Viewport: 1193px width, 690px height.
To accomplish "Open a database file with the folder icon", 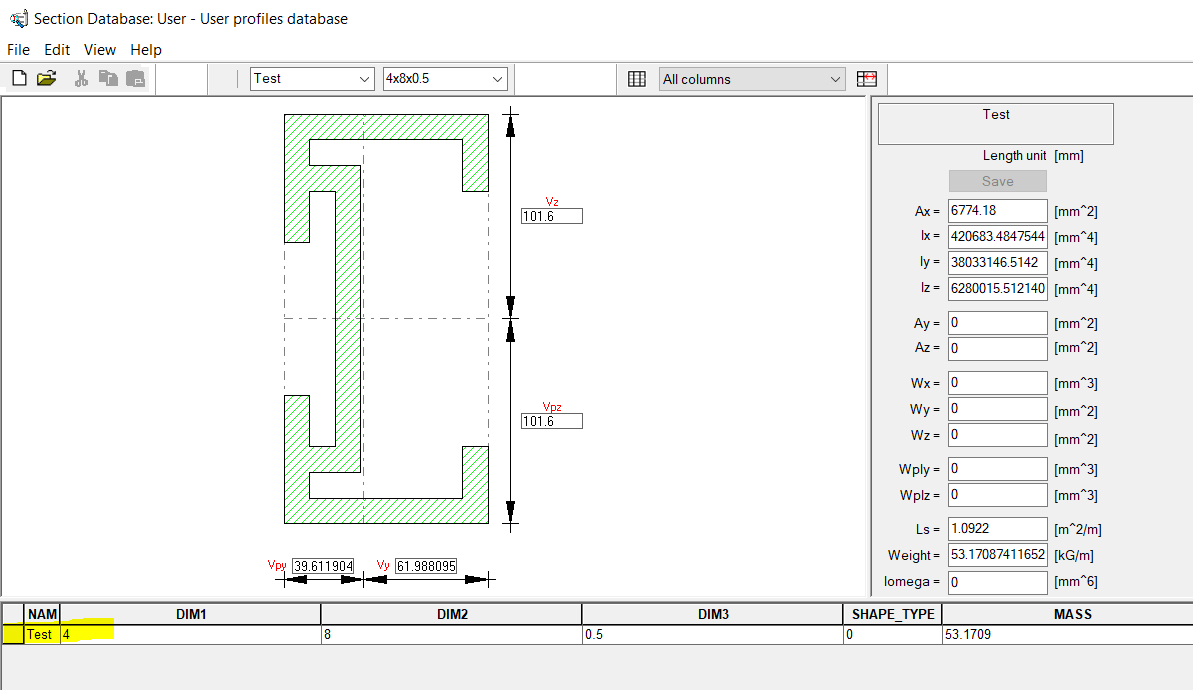I will tap(46, 78).
